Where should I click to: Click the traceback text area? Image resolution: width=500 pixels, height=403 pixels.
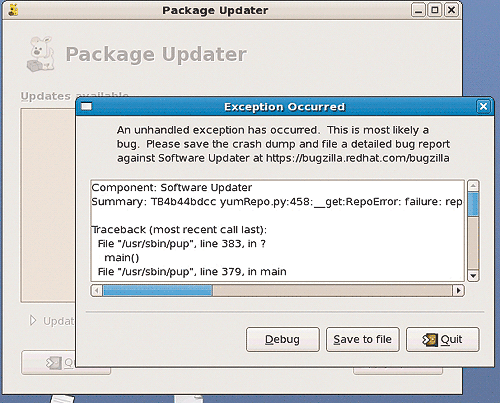coord(277,231)
